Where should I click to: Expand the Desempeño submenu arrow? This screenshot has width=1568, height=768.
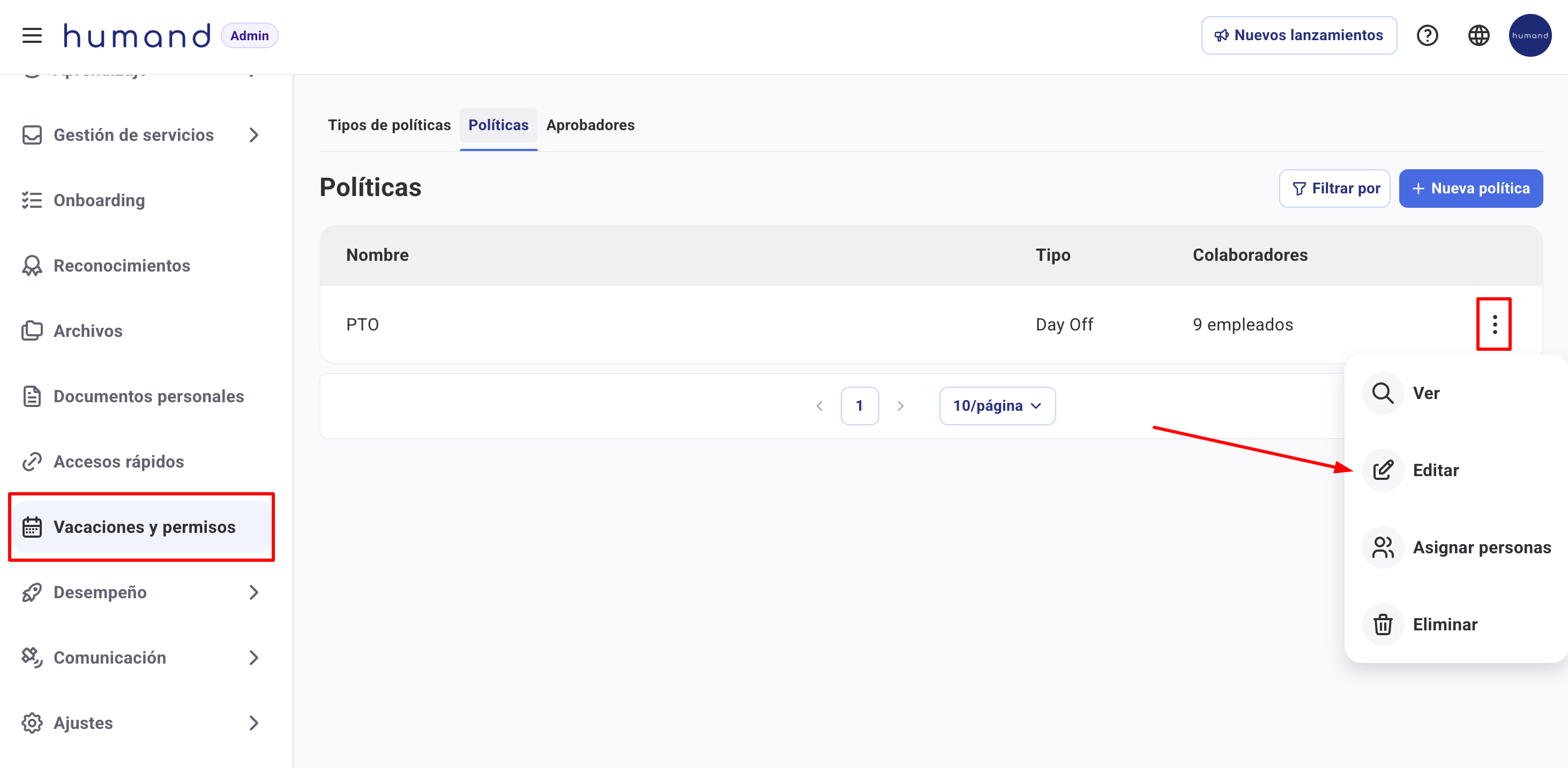pyautogui.click(x=254, y=592)
